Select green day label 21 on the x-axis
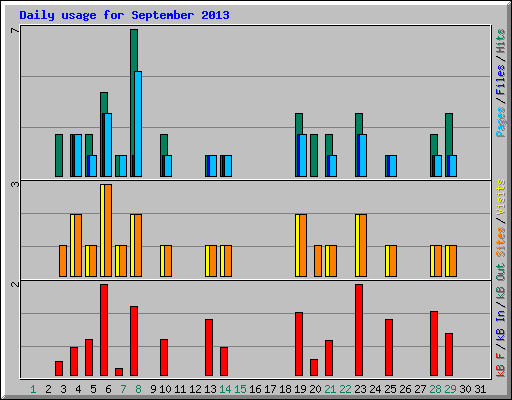The width and height of the screenshot is (512, 400). [x=330, y=389]
